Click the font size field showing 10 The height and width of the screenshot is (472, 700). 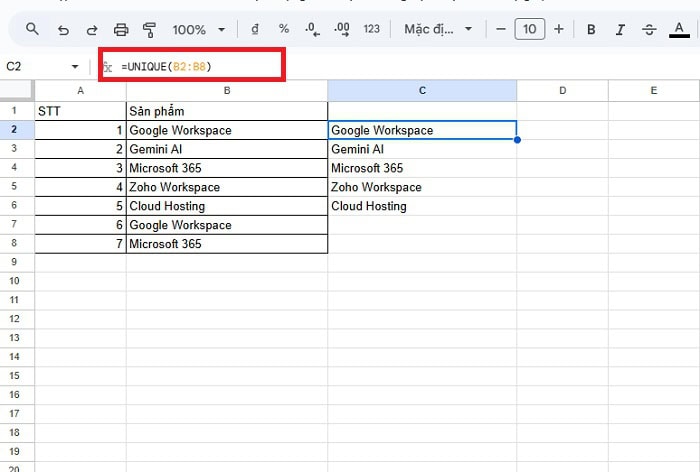(529, 29)
